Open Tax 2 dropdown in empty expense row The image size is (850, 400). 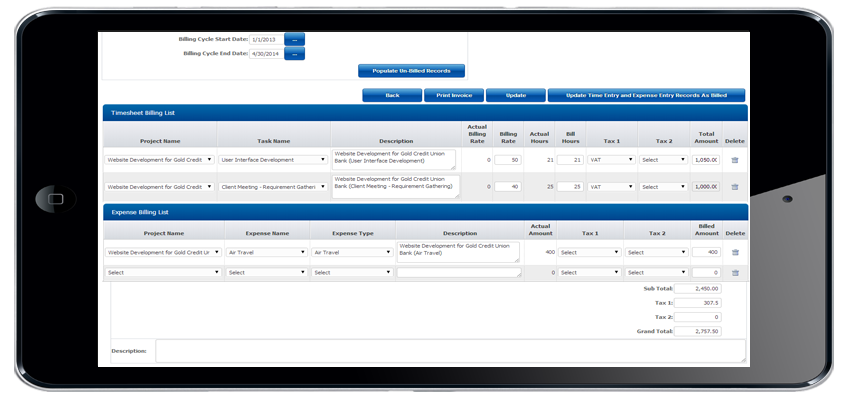click(x=656, y=273)
